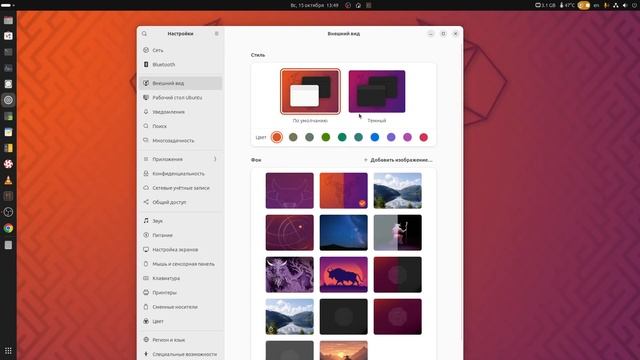Open volume control in the top bar
Viewport: 640px width, 360px height.
click(x=625, y=5)
